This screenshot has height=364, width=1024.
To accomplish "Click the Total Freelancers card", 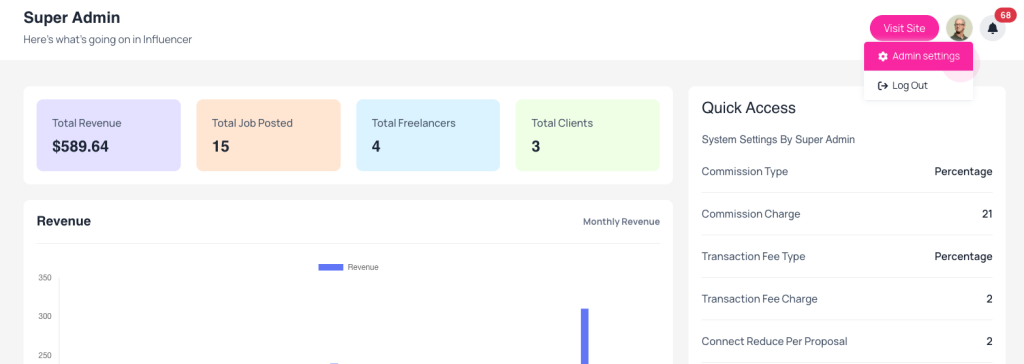I will pyautogui.click(x=428, y=135).
